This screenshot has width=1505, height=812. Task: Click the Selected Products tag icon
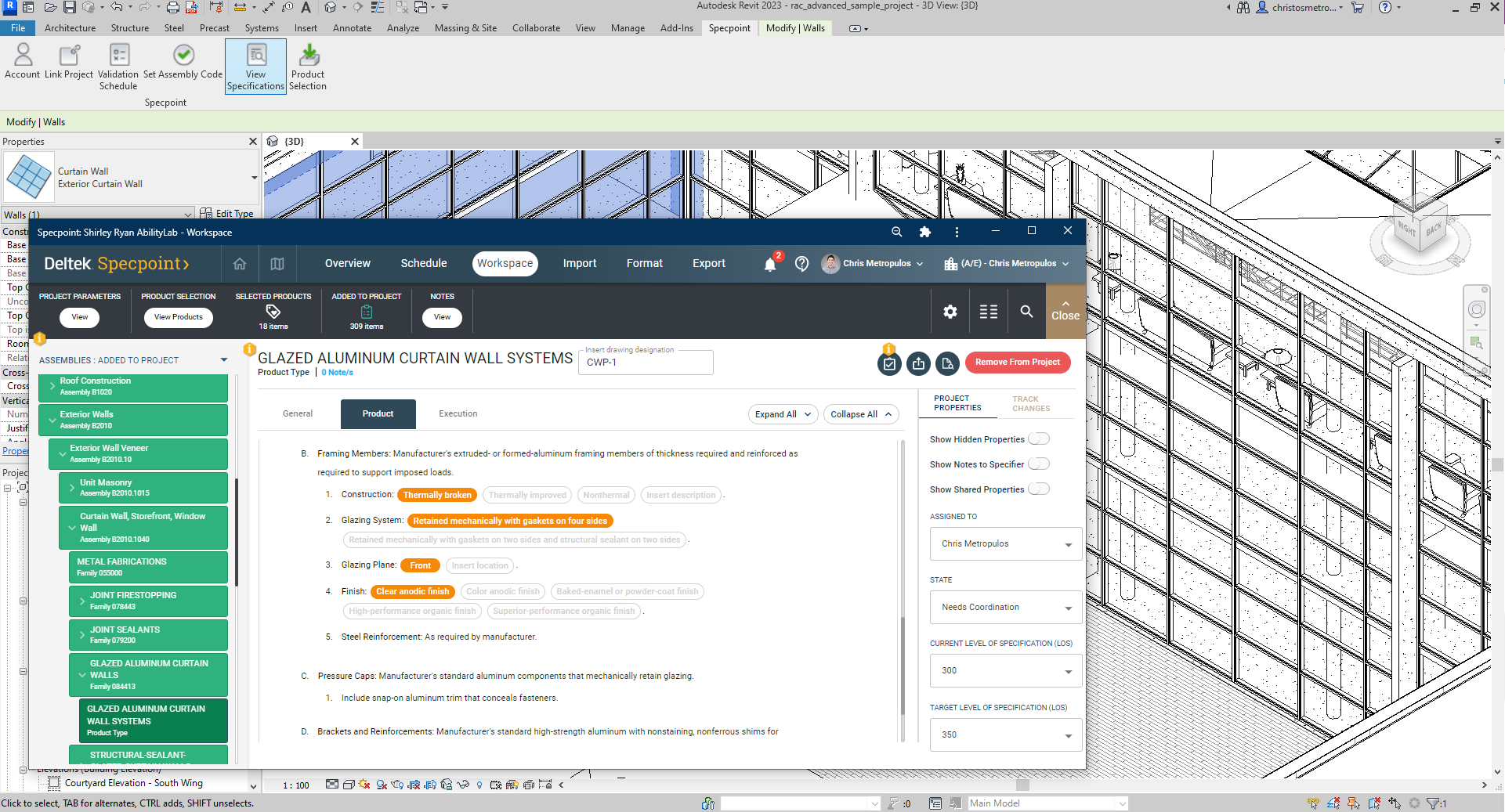[x=273, y=312]
